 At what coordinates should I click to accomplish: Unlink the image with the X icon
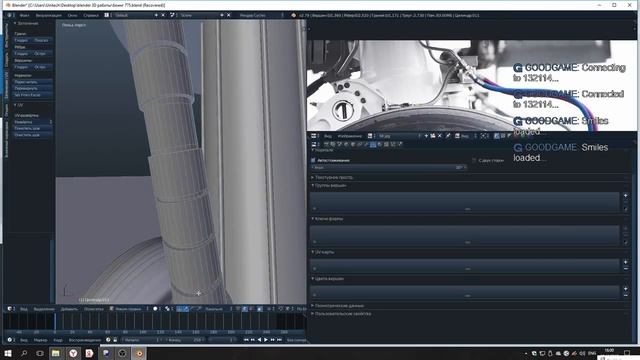click(x=440, y=136)
